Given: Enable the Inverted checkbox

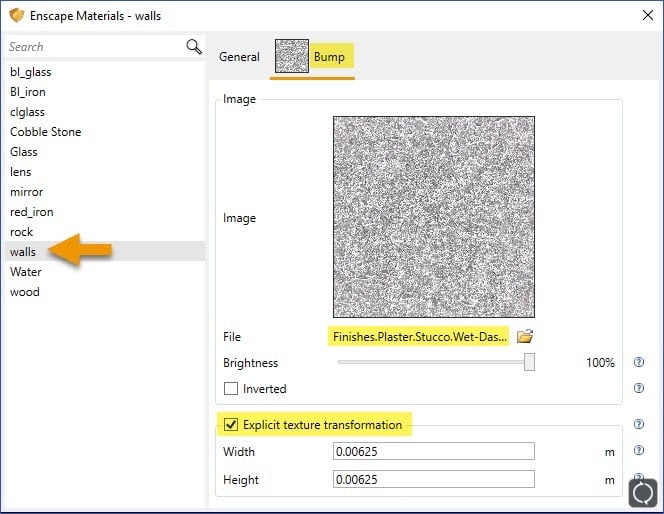Looking at the screenshot, I should (231, 389).
